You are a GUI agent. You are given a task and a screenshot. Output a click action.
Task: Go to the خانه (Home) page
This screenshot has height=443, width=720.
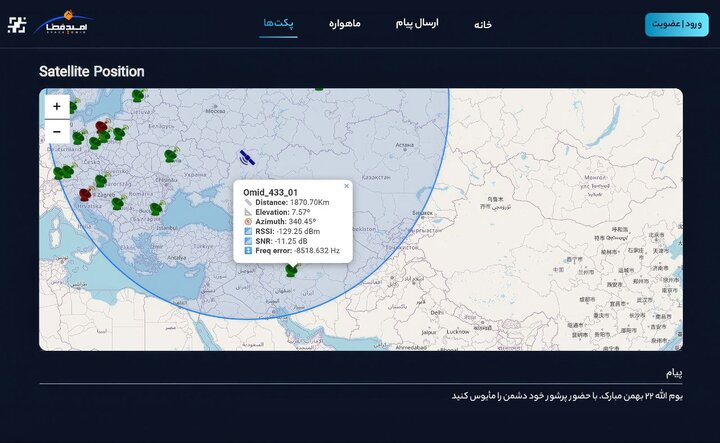pos(483,24)
